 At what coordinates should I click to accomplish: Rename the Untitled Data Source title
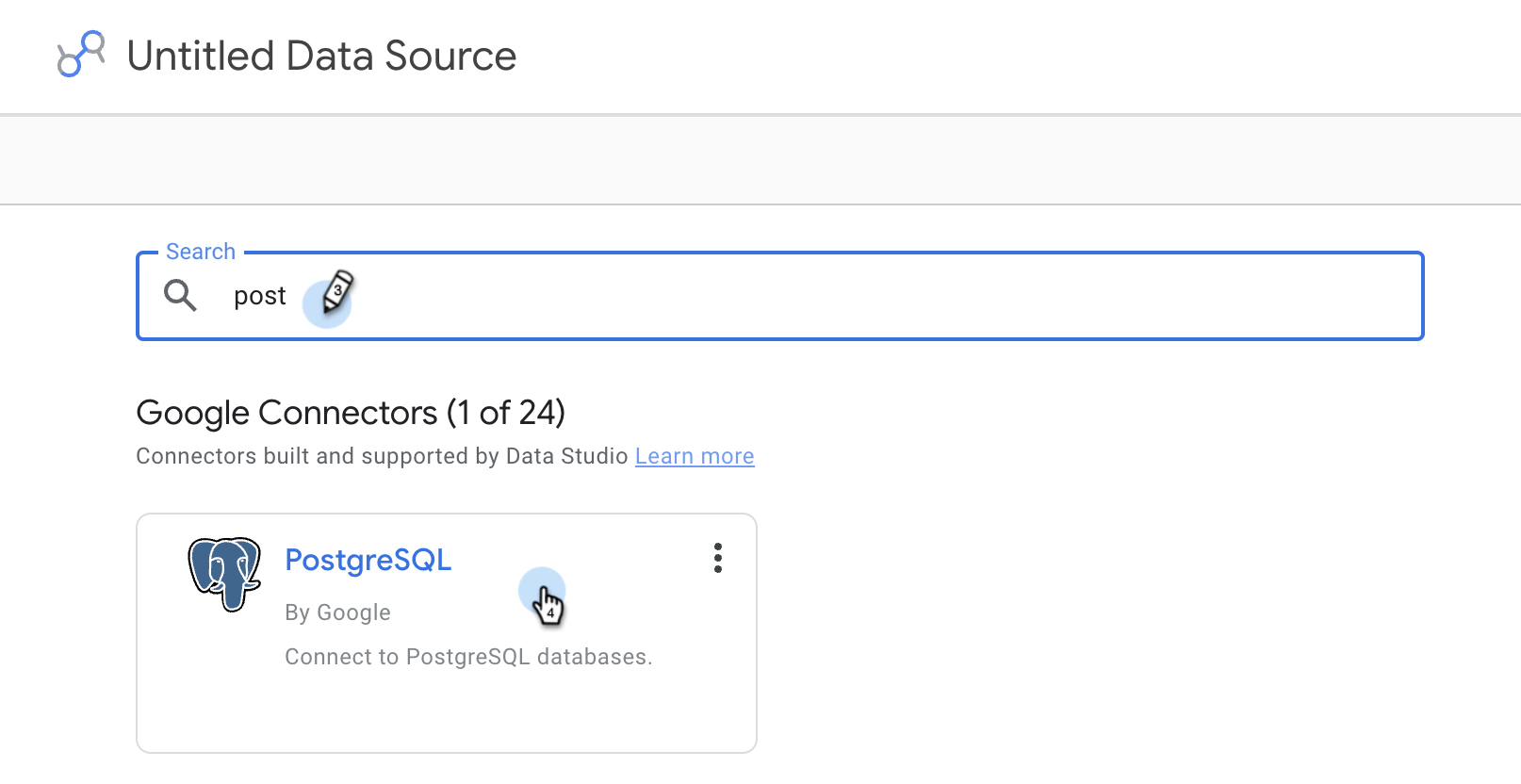point(321,56)
